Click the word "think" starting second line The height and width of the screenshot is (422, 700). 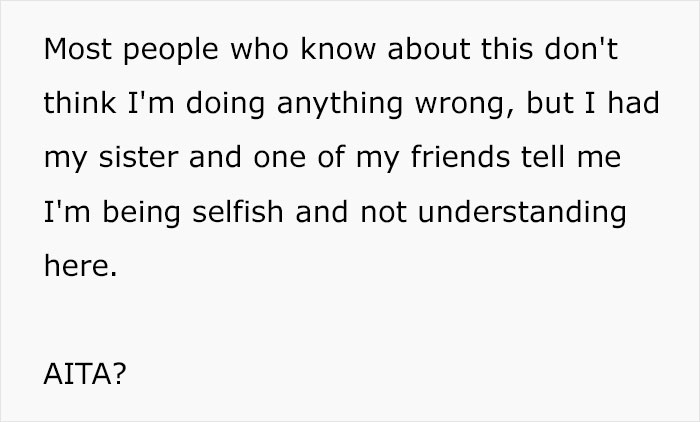[80, 102]
